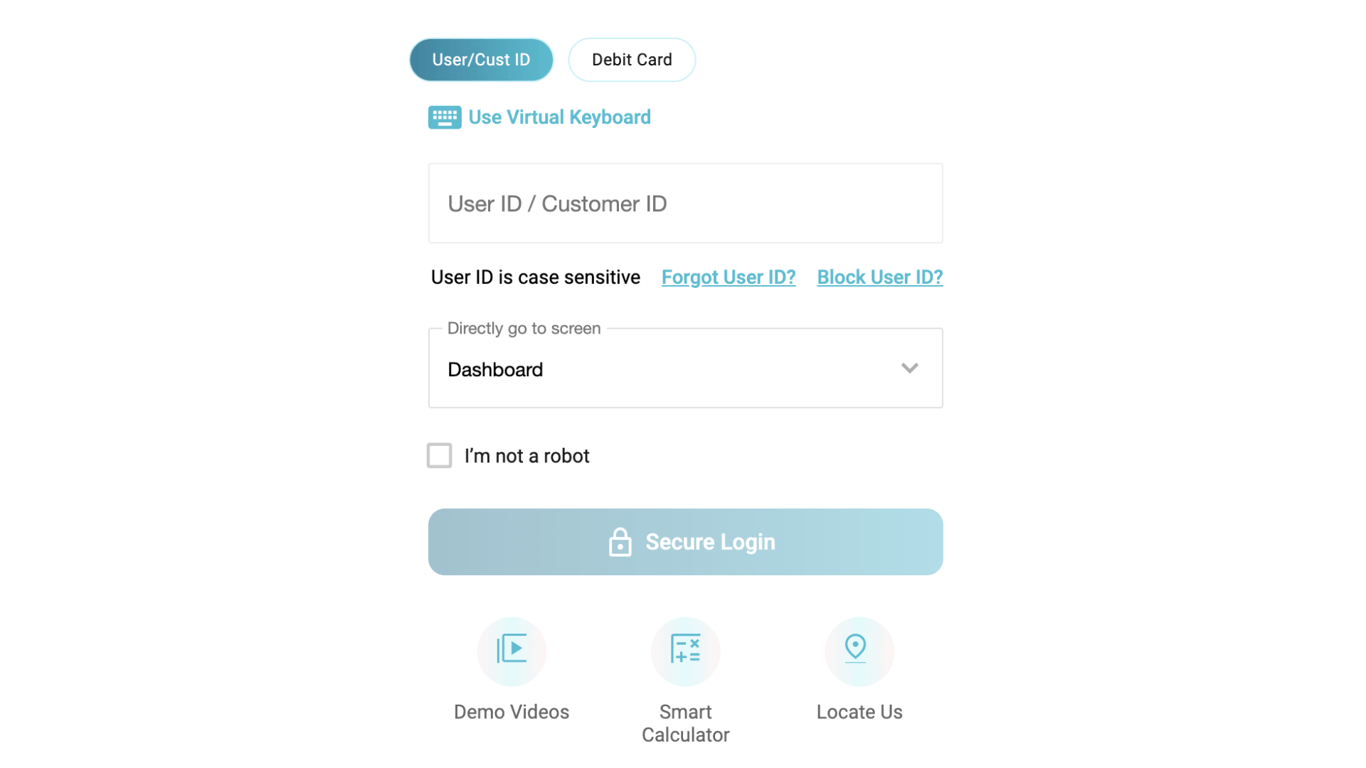The width and height of the screenshot is (1366, 768).
Task: Open the Demo Videos play icon
Action: point(511,650)
